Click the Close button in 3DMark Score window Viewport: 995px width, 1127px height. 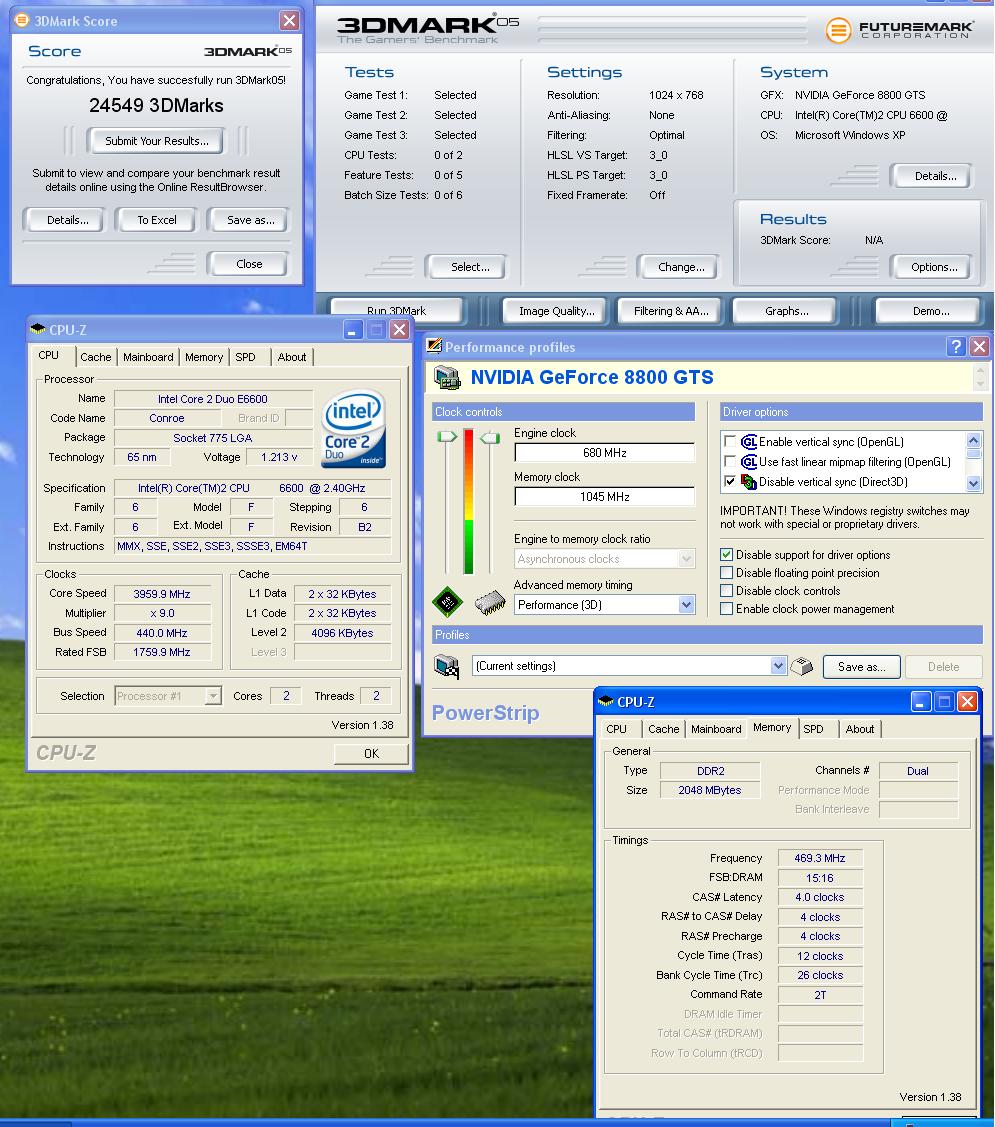pos(249,264)
